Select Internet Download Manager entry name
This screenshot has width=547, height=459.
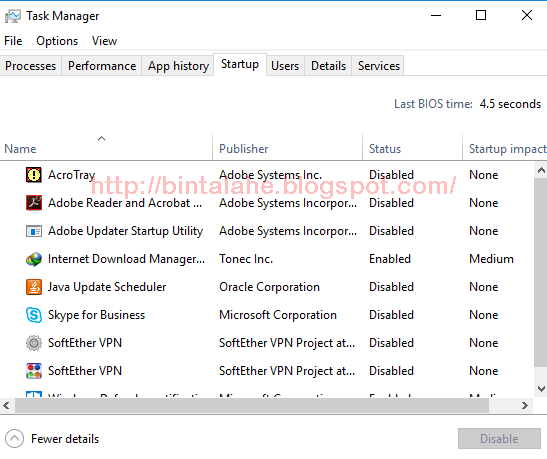pos(126,259)
